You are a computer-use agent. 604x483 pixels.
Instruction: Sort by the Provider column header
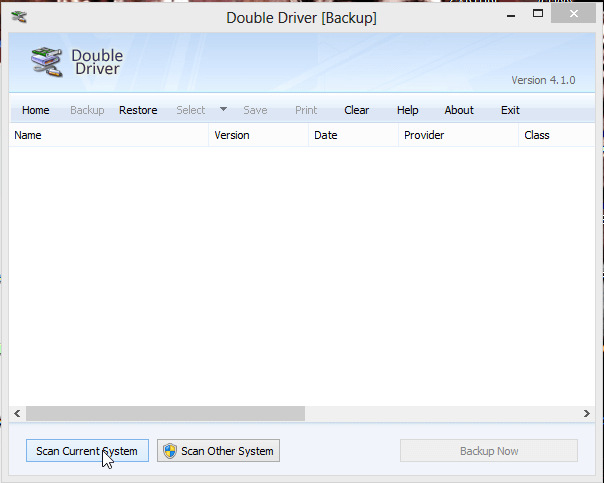coord(458,135)
